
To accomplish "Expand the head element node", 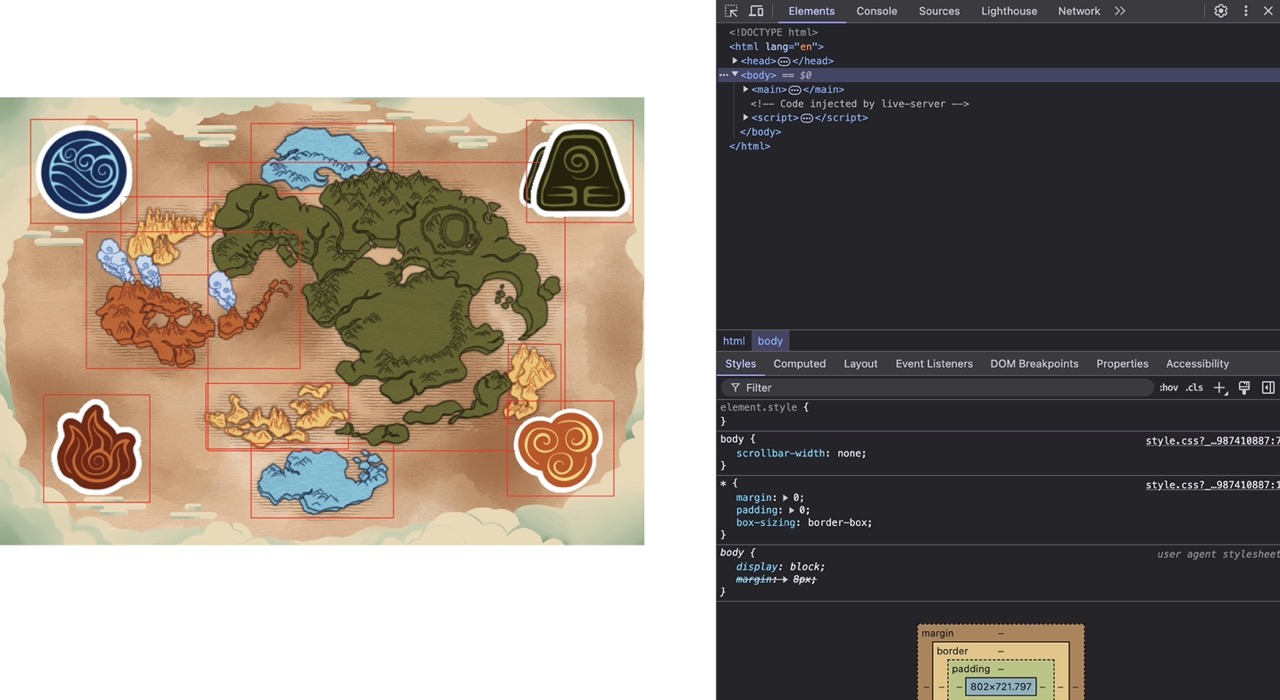I will tap(735, 61).
